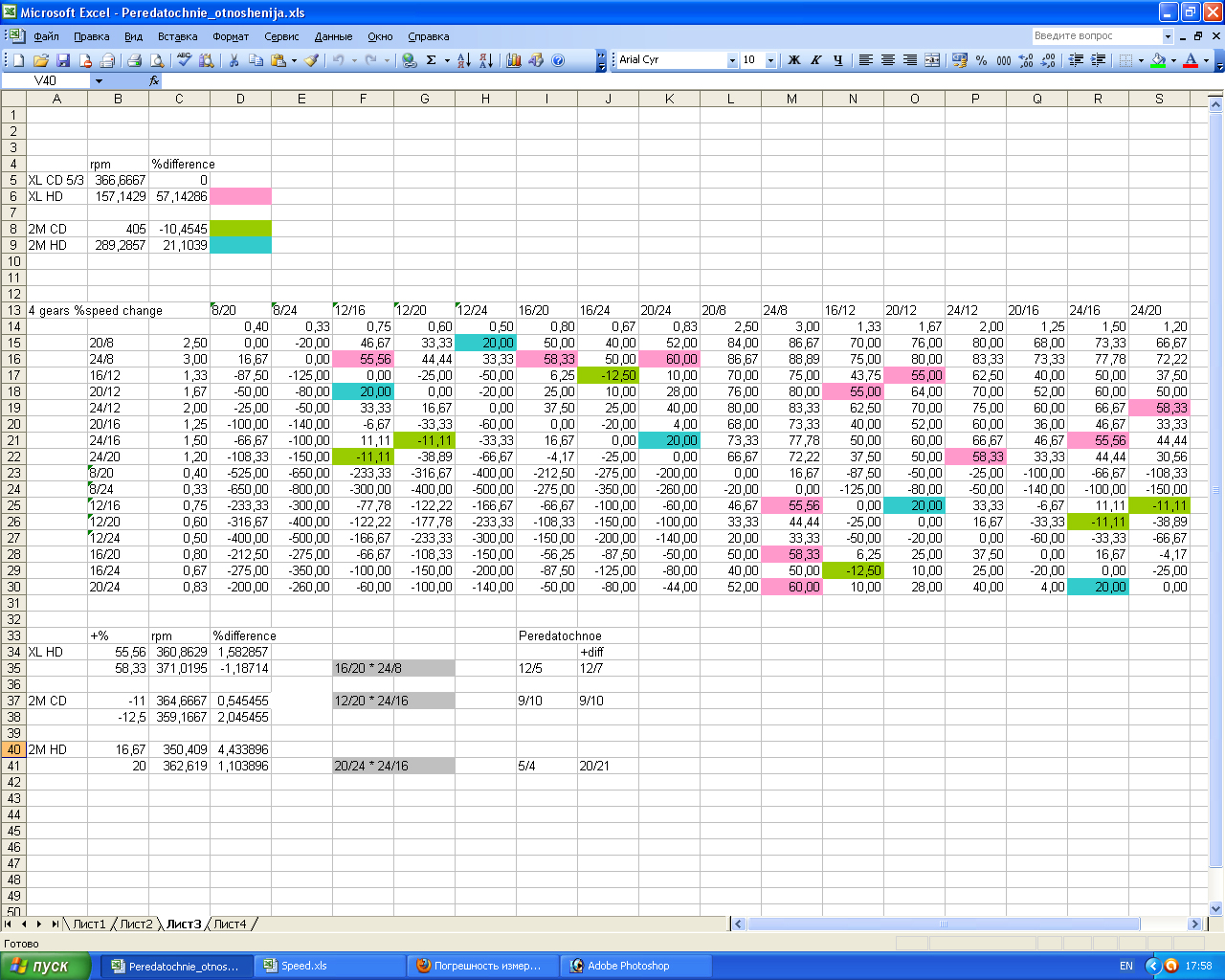Expand the AutoSum functions dropdown arrow
The width and height of the screenshot is (1225, 980).
click(447, 60)
